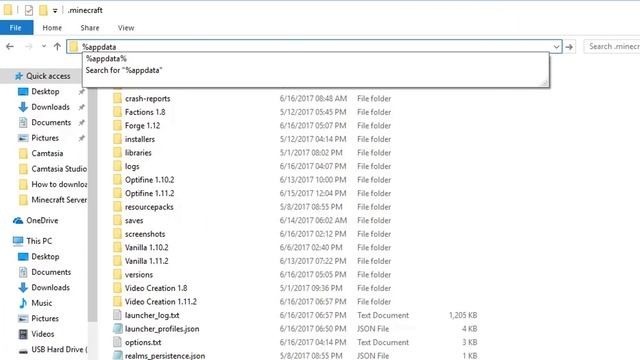Click the Go To arrow button
Viewport: 640px width, 360px height.
coord(569,47)
